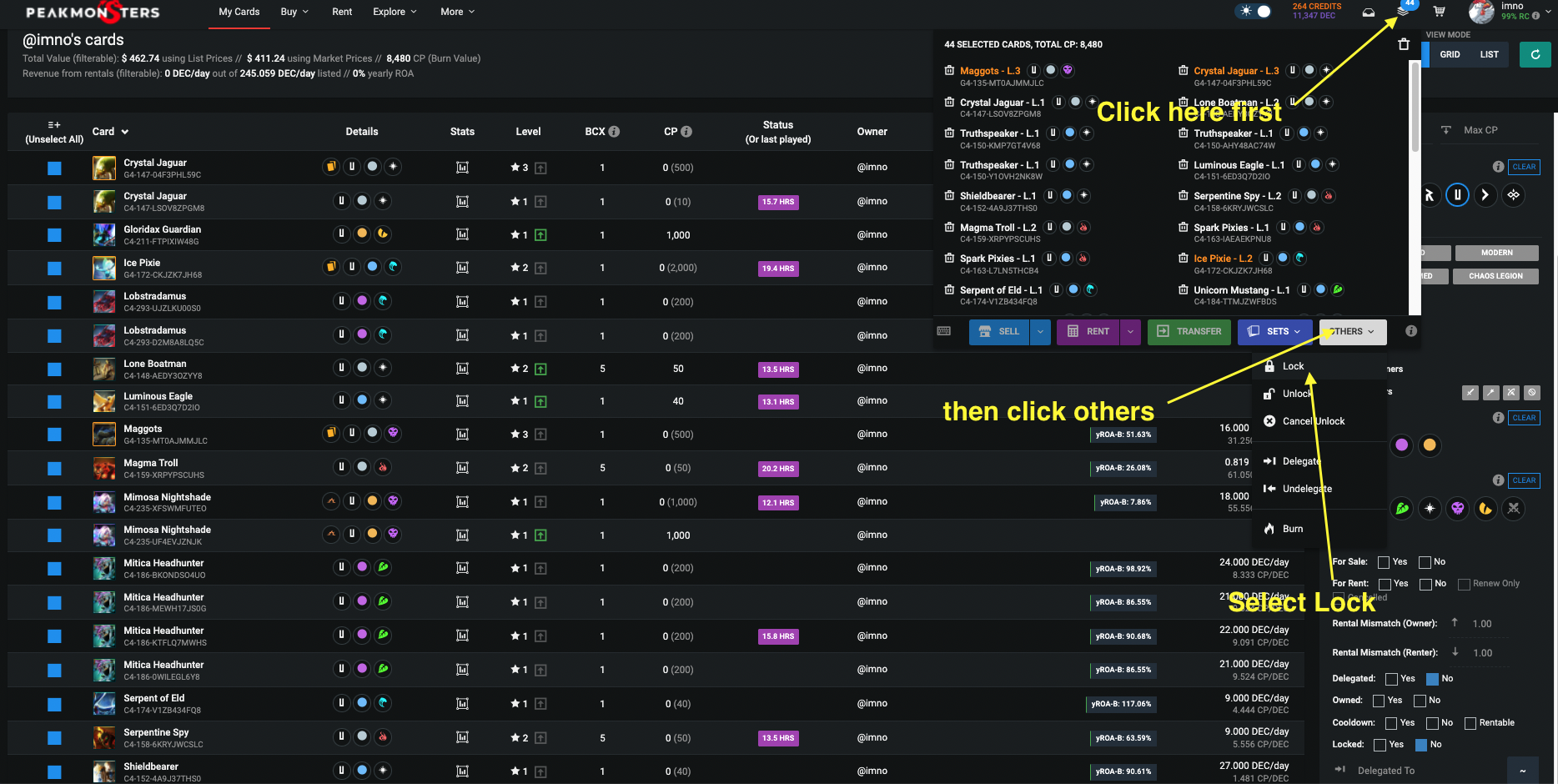
Task: Switch to LIST view mode
Action: (x=1490, y=54)
